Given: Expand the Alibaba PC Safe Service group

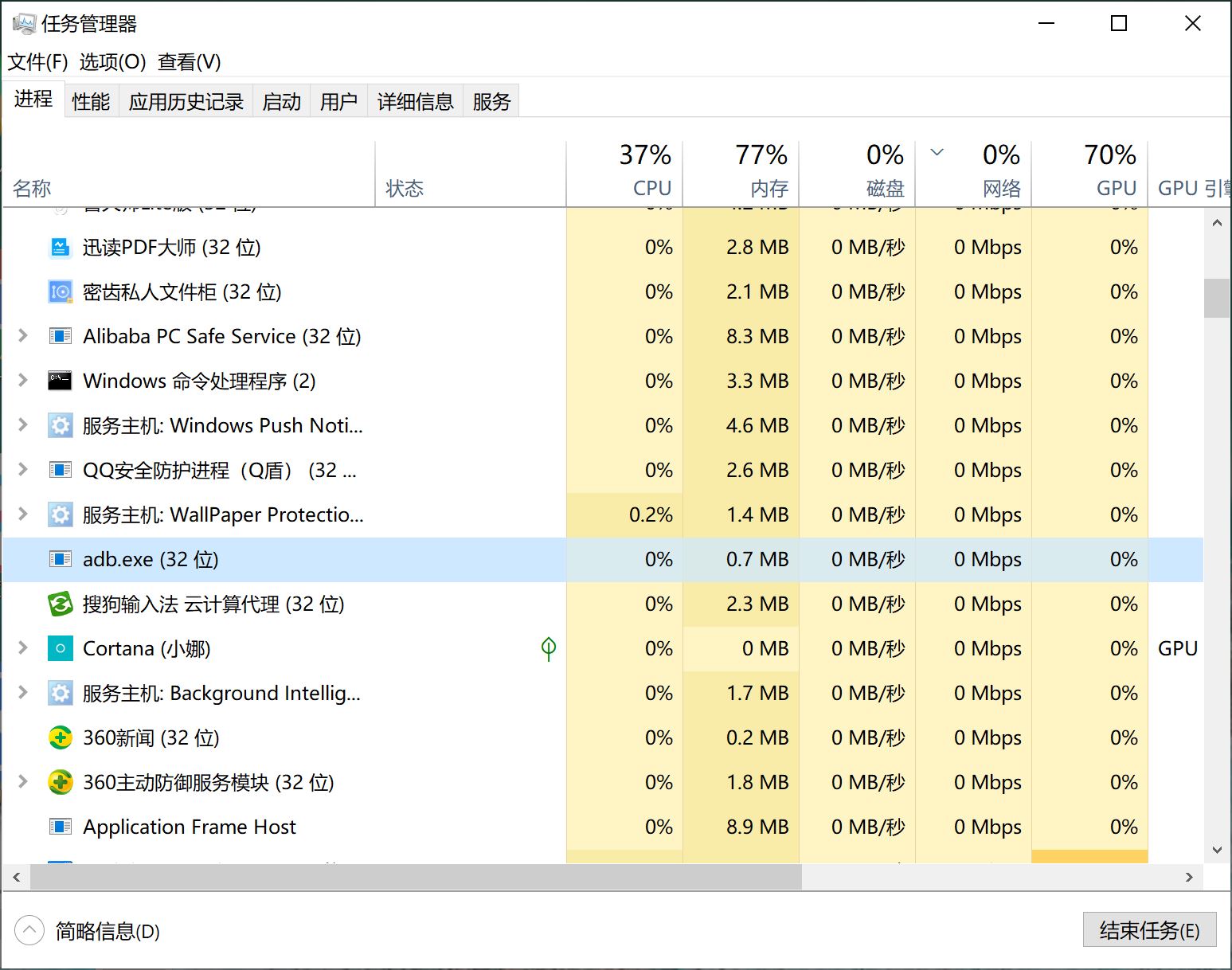Looking at the screenshot, I should [23, 336].
